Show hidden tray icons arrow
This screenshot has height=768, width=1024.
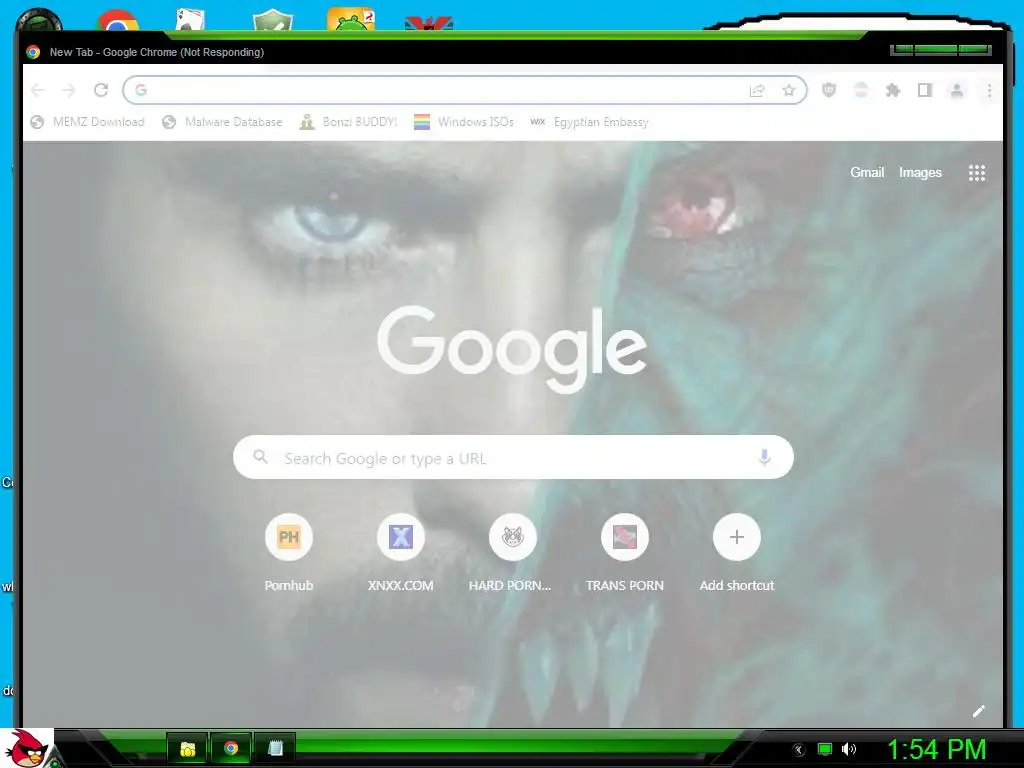point(798,749)
